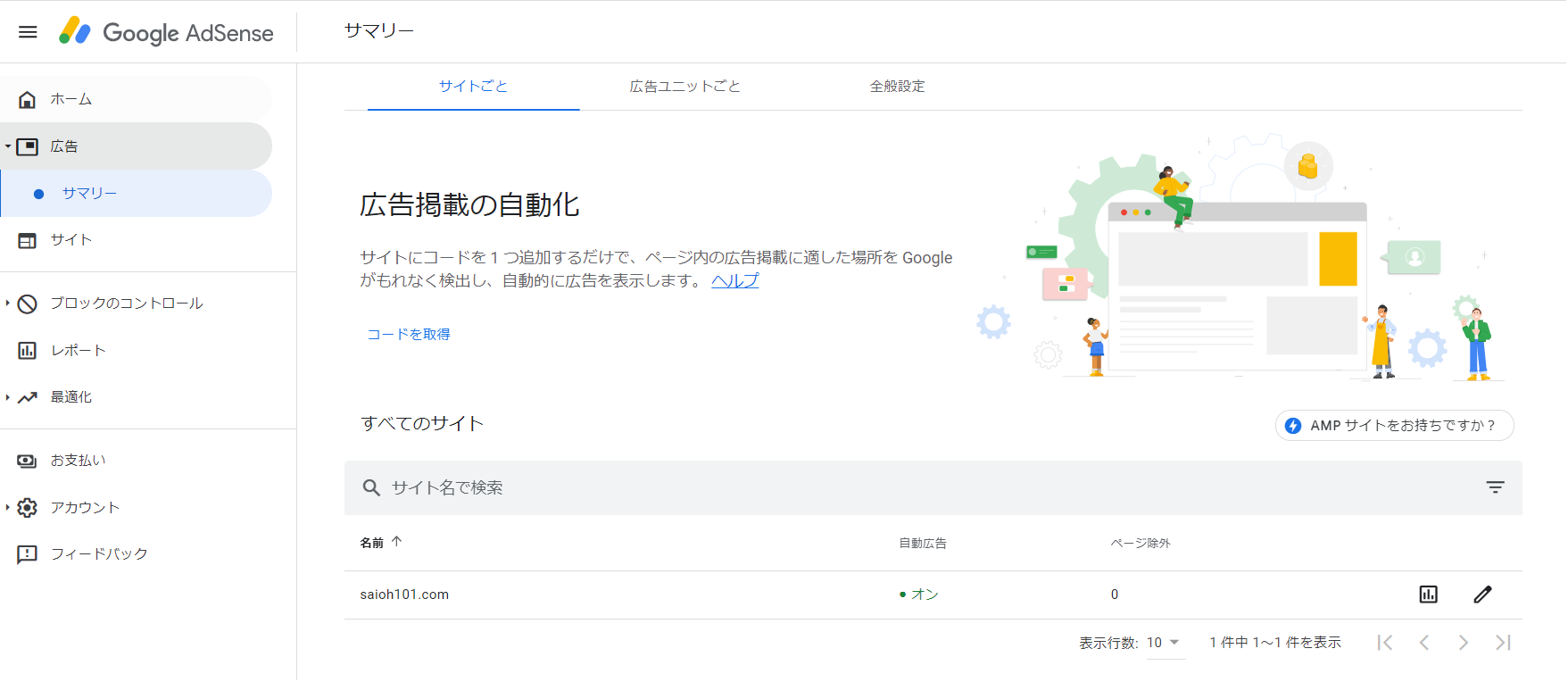
Task: Click pencil edit icon for saioh101.com
Action: [1482, 595]
